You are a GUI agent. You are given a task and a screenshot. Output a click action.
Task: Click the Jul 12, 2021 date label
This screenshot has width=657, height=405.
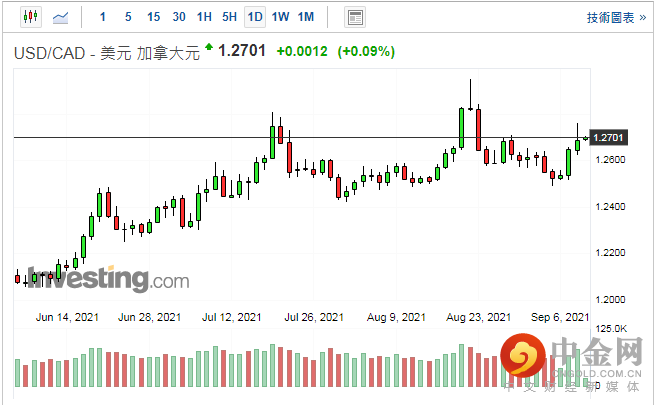(x=231, y=317)
